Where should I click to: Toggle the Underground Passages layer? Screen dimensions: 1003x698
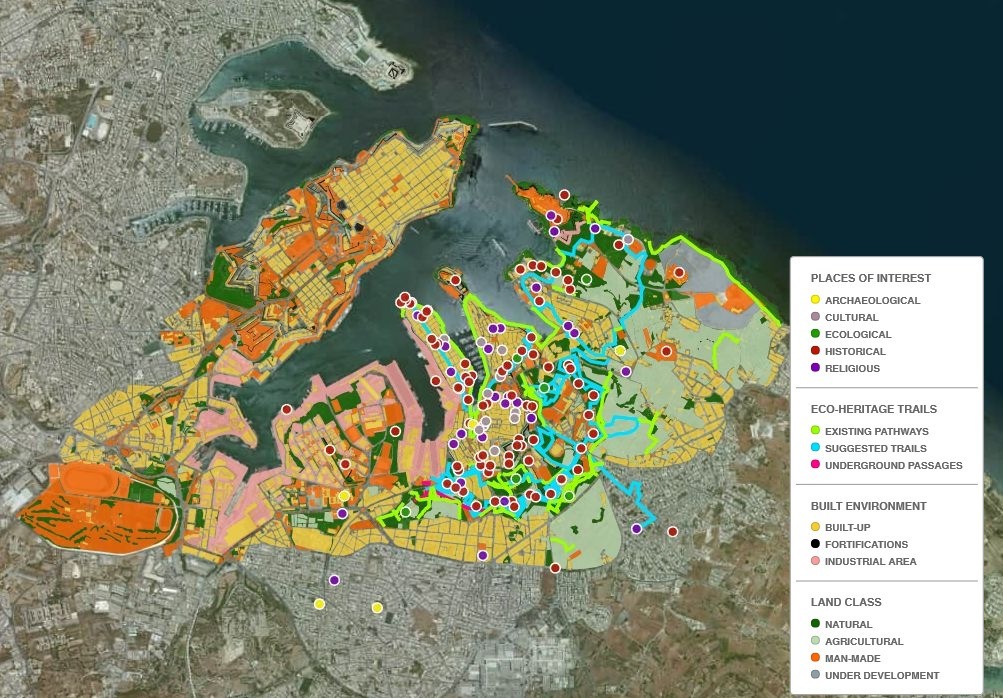coord(893,465)
